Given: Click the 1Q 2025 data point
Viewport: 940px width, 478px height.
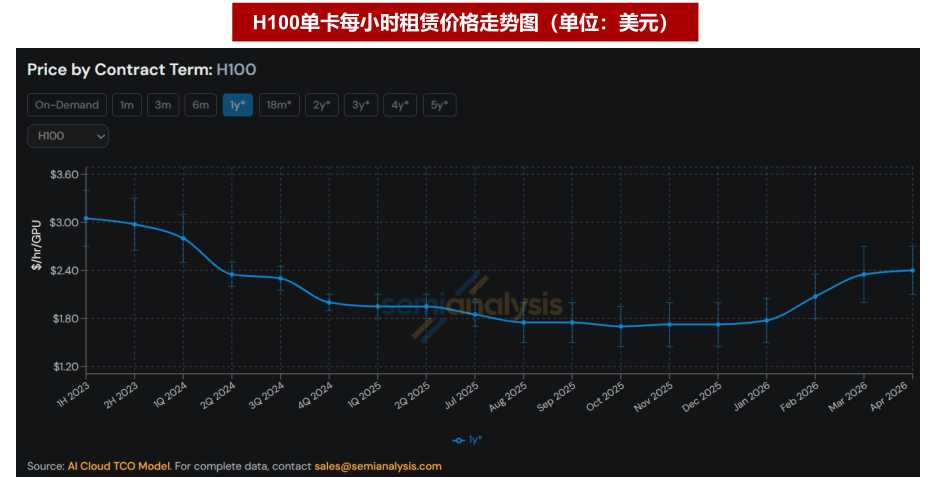Looking at the screenshot, I should coord(378,306).
